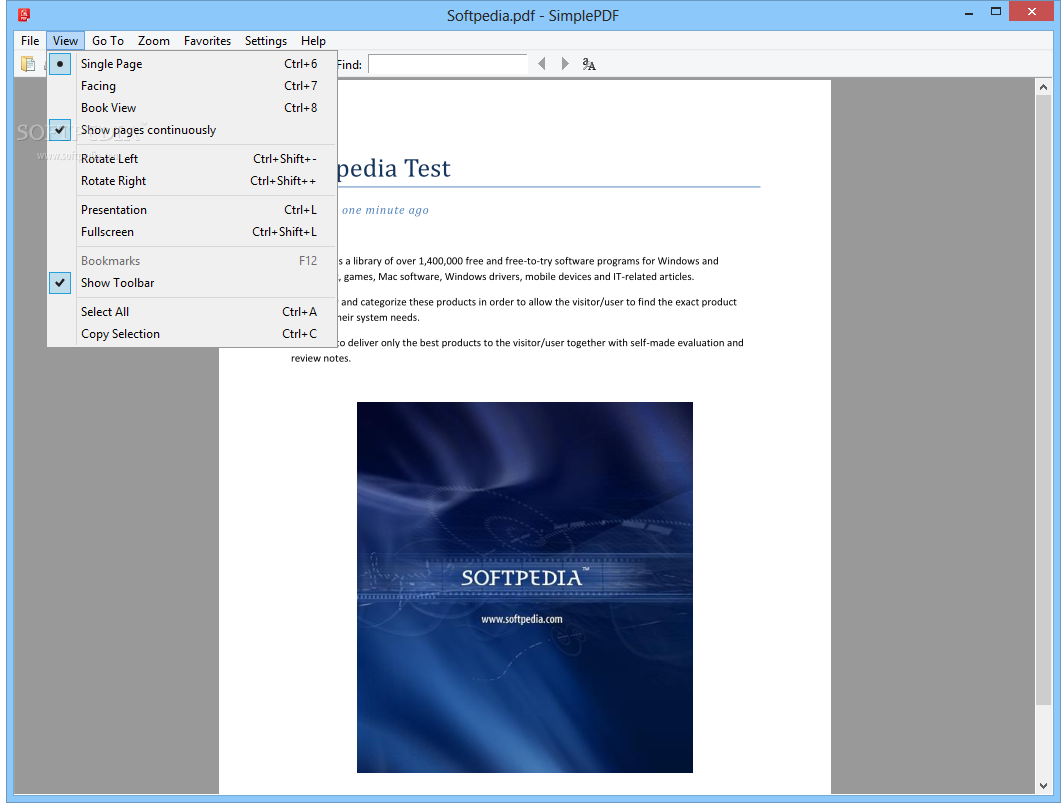Click the vertical scrollbar thumb
1061x803 pixels.
pyautogui.click(x=1043, y=399)
